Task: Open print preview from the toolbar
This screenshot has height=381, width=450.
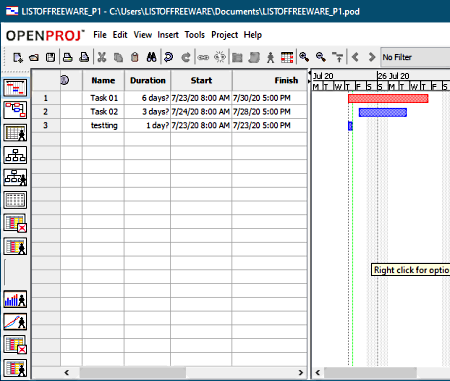Action: tap(84, 57)
